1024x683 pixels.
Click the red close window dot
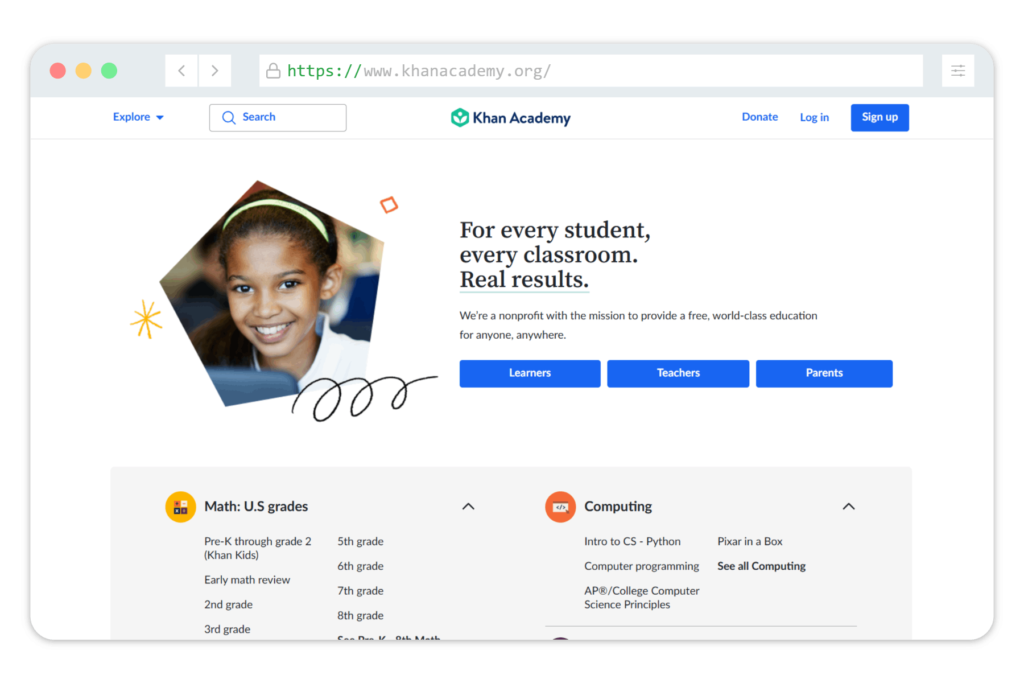(57, 71)
